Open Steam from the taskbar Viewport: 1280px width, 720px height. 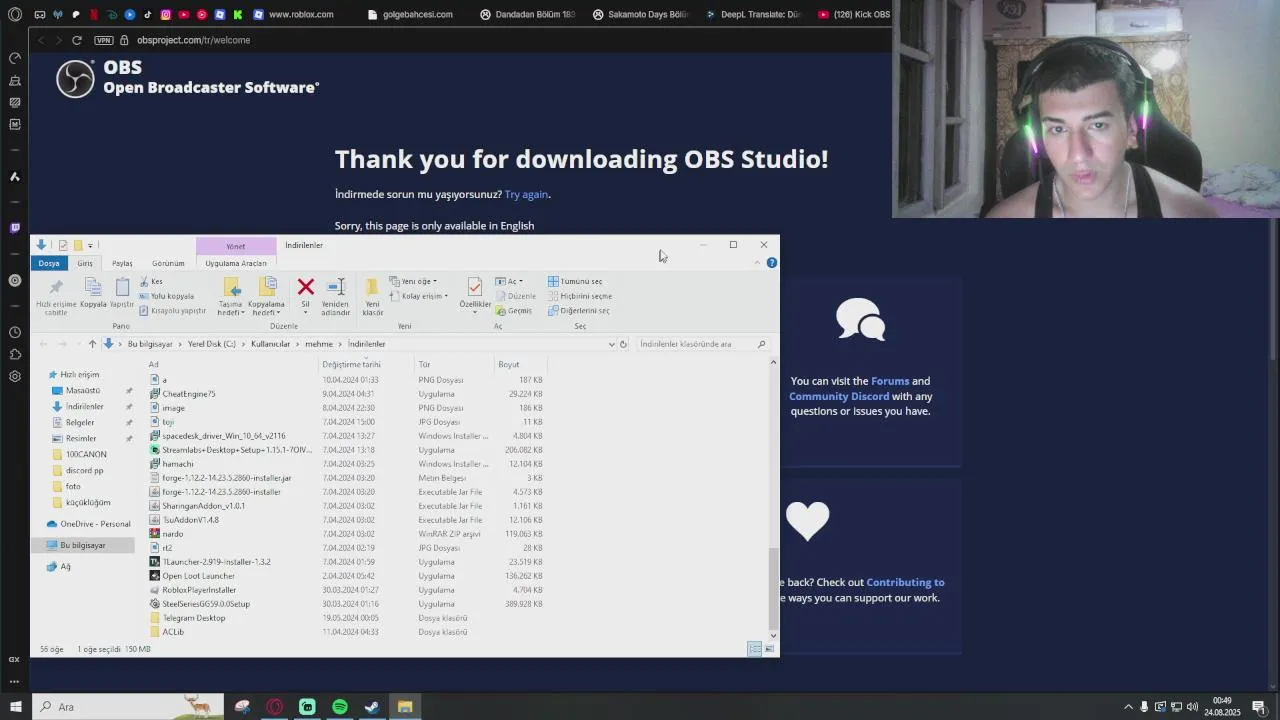371,707
